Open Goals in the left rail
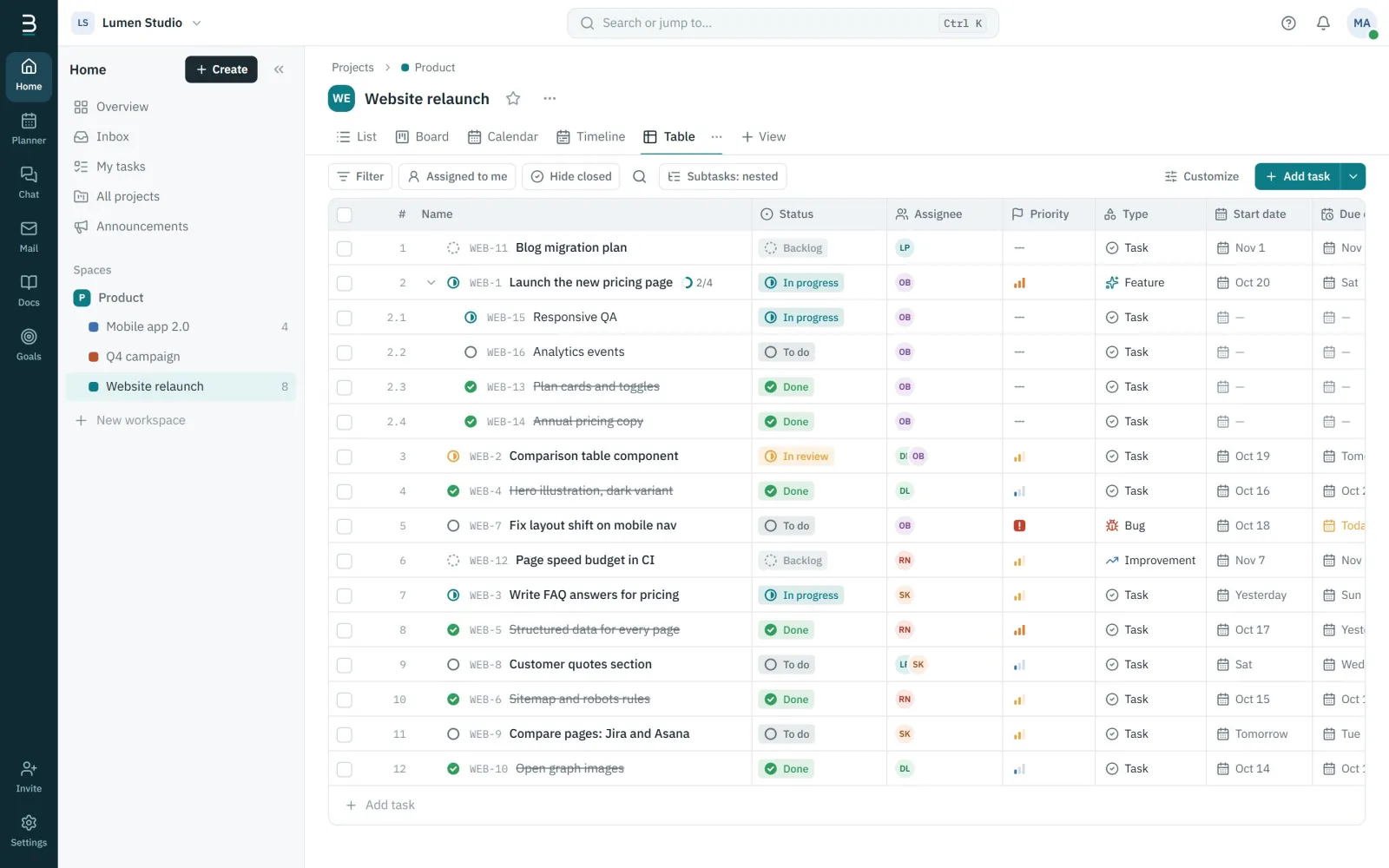This screenshot has width=1389, height=868. click(29, 345)
